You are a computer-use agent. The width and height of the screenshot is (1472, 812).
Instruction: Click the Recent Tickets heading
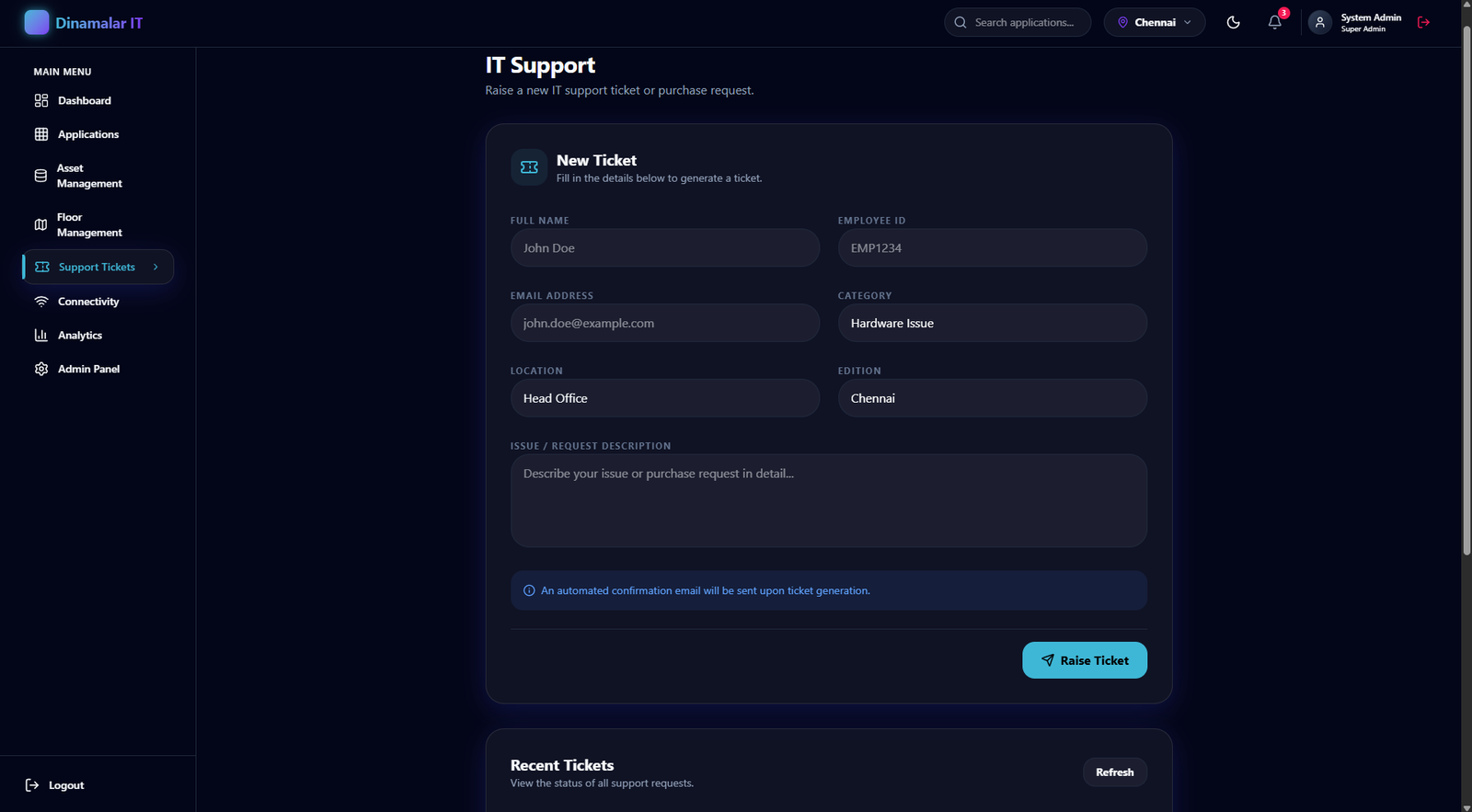562,765
